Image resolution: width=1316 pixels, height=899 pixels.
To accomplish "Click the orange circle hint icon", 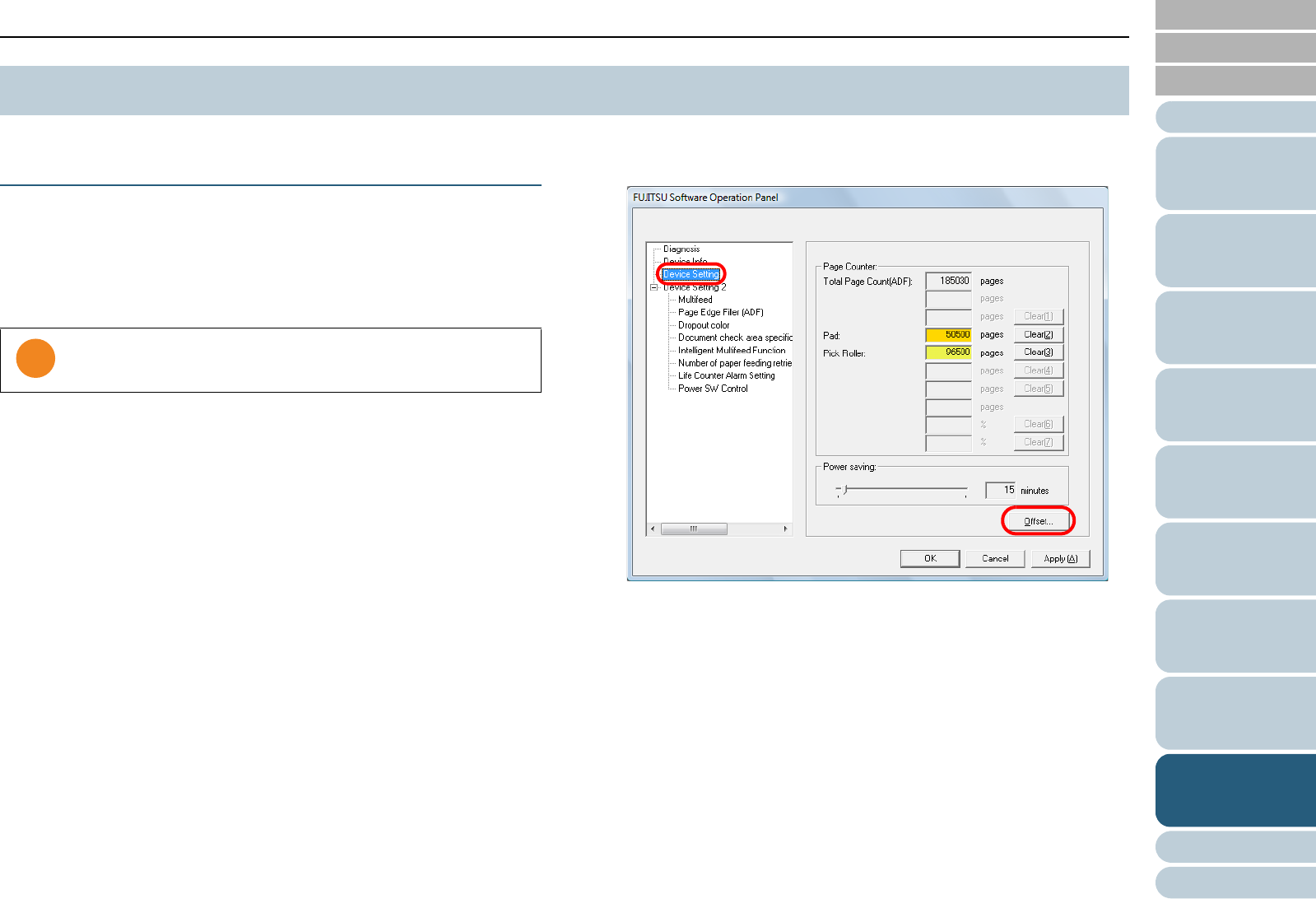I will tap(35, 359).
